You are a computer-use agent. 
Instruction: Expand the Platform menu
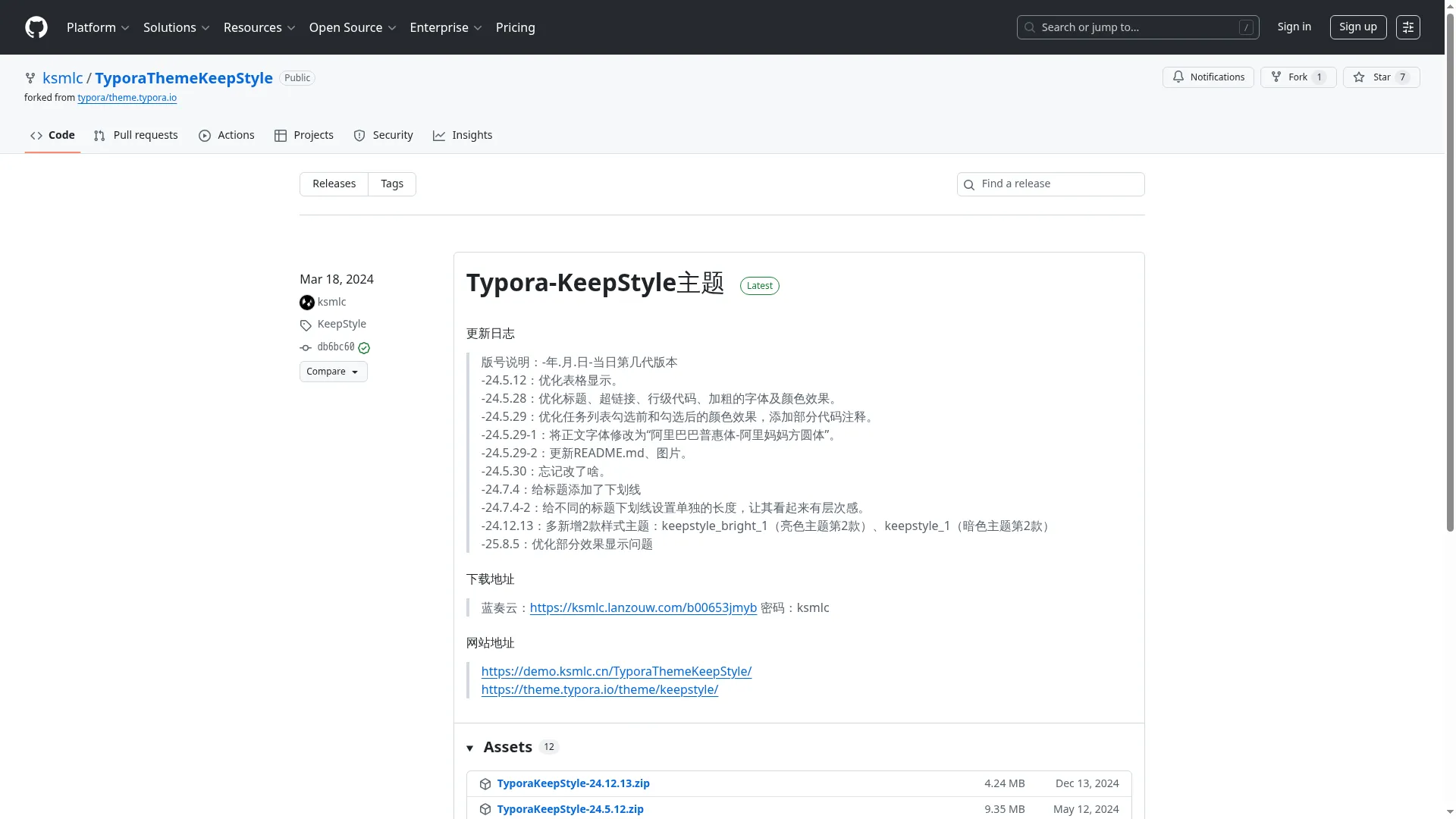tap(98, 27)
